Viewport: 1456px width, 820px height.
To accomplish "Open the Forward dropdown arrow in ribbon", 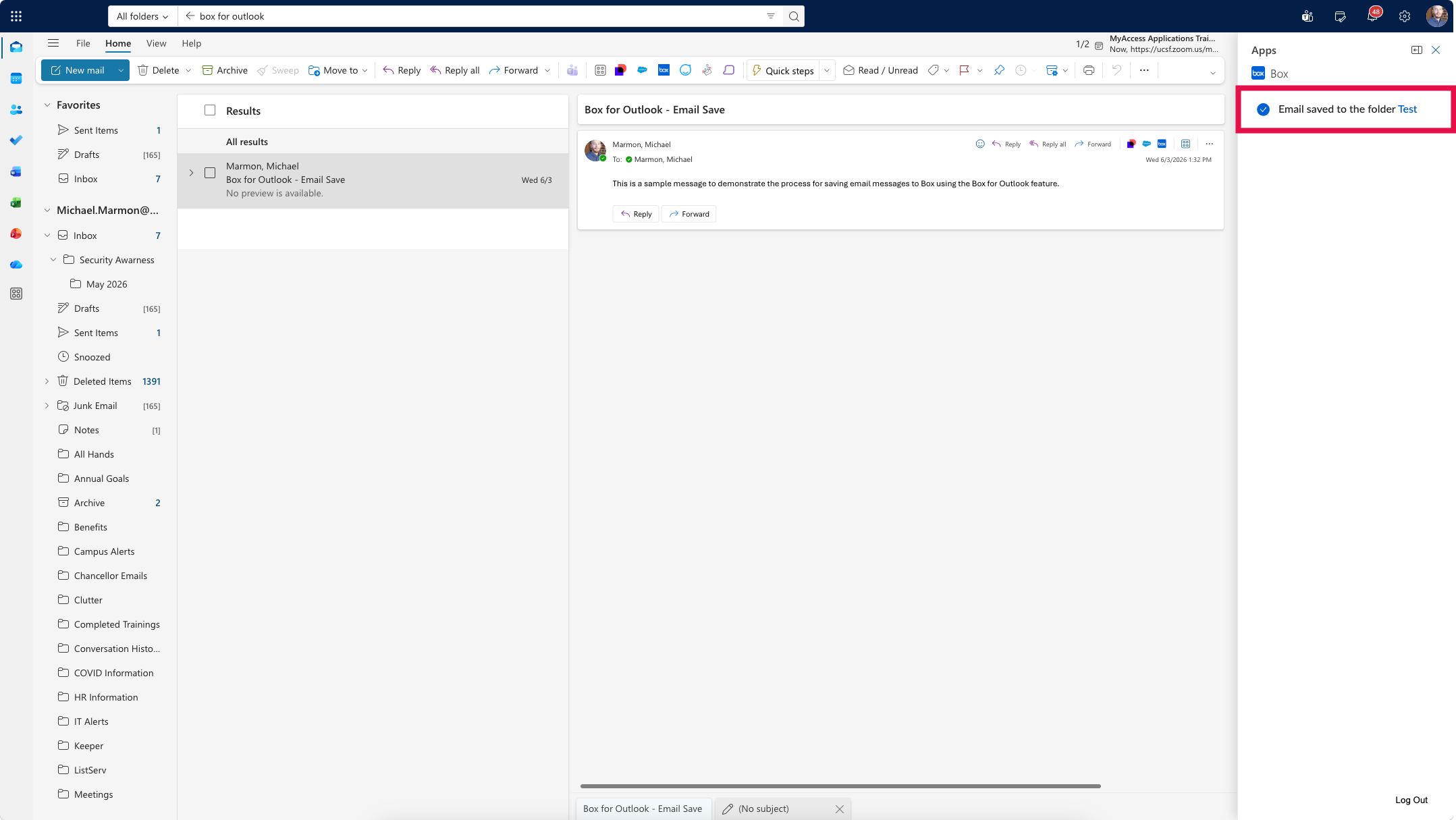I will tap(547, 70).
